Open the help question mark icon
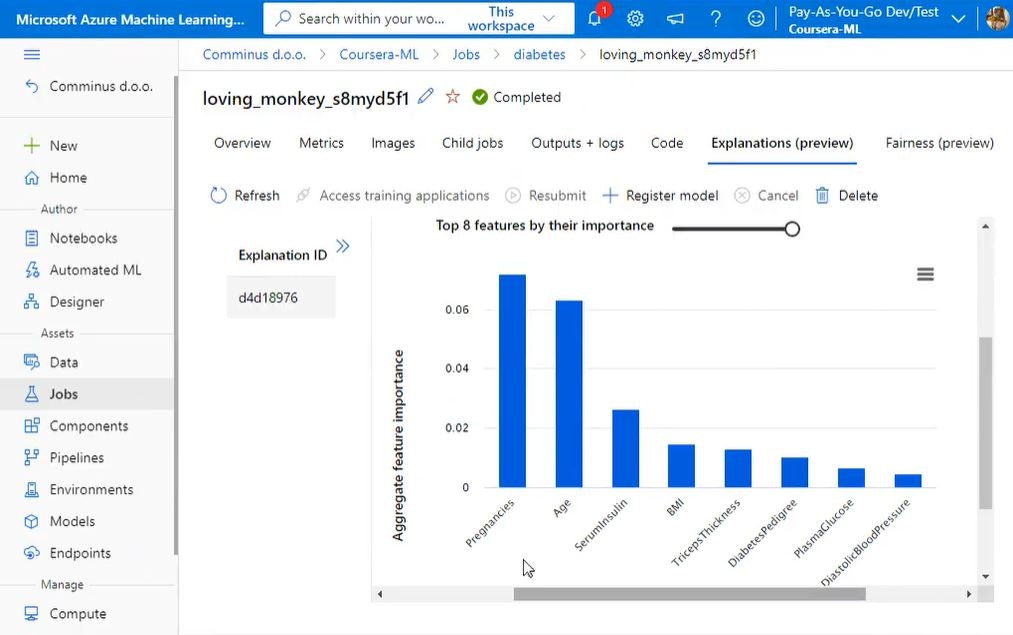 click(716, 19)
